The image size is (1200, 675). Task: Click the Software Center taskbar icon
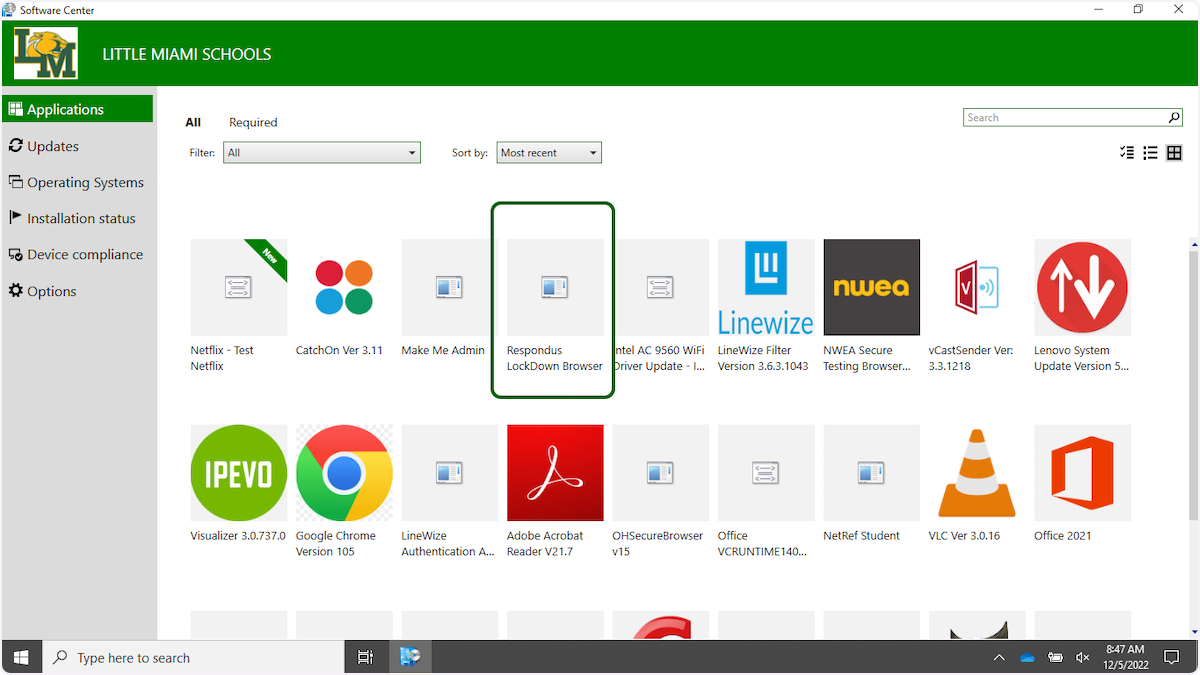coord(409,657)
